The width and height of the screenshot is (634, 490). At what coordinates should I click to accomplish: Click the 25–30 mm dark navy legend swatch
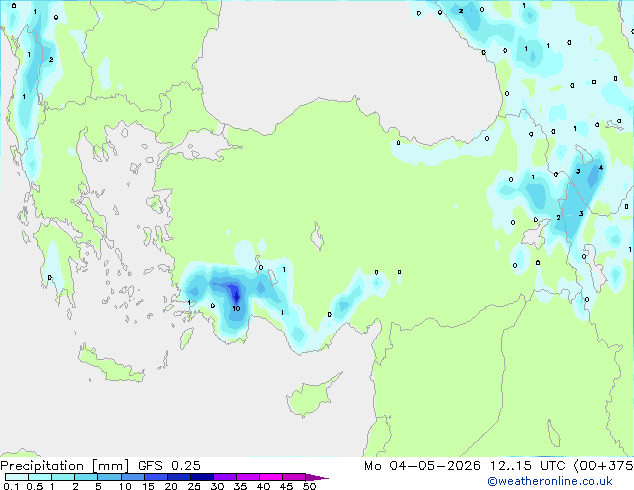point(202,477)
